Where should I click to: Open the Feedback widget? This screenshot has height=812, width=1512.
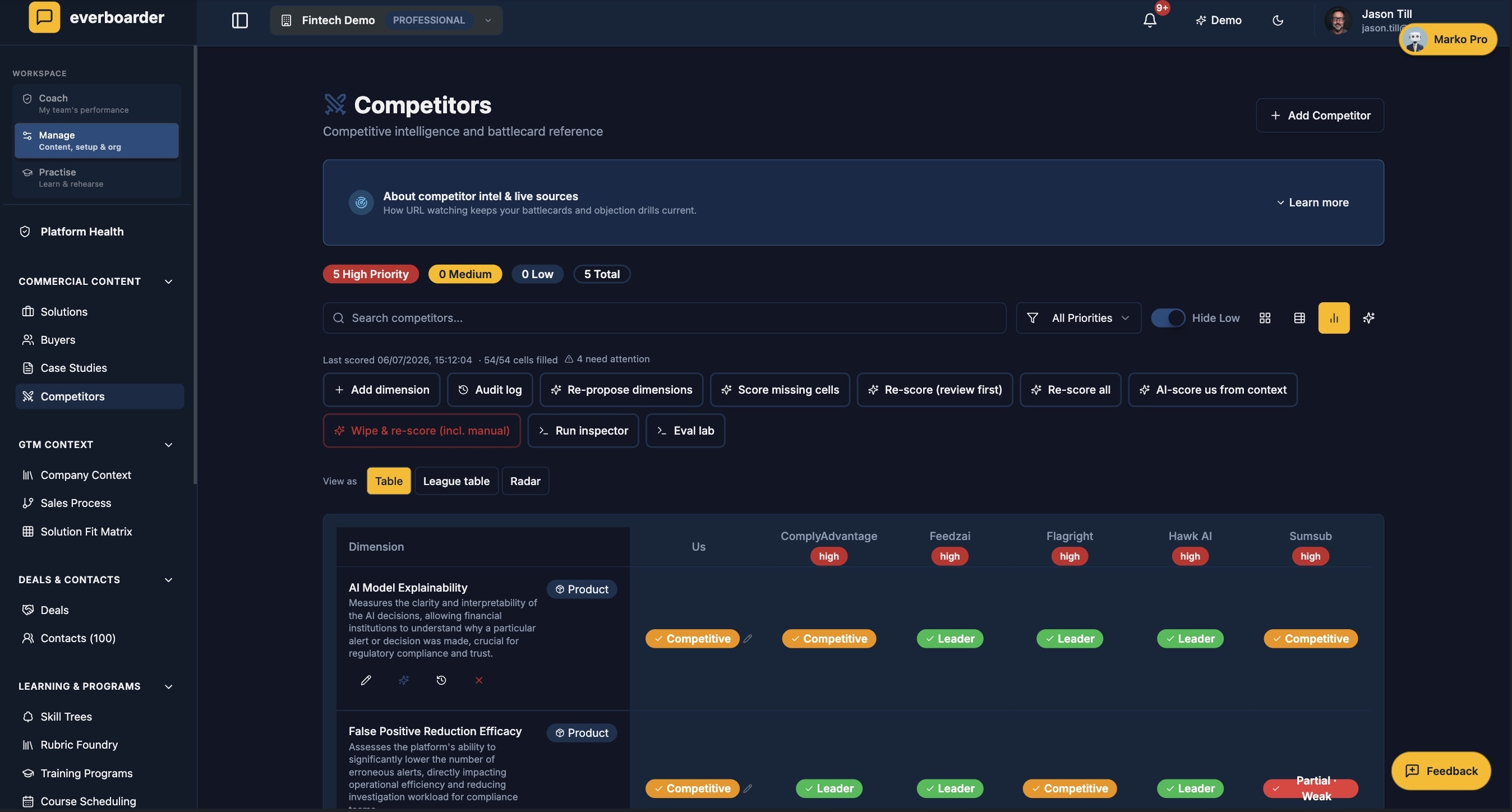coord(1440,771)
